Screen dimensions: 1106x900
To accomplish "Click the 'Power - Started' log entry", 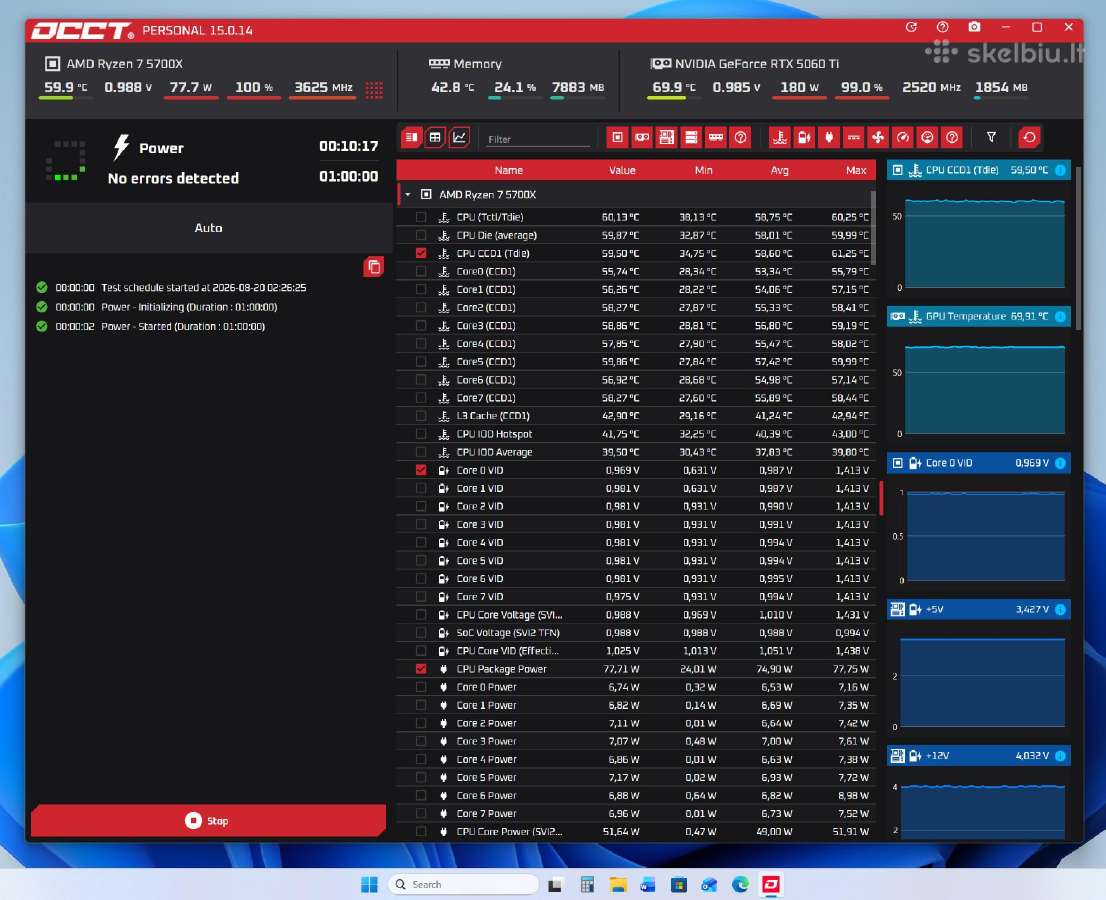I will click(x=183, y=327).
